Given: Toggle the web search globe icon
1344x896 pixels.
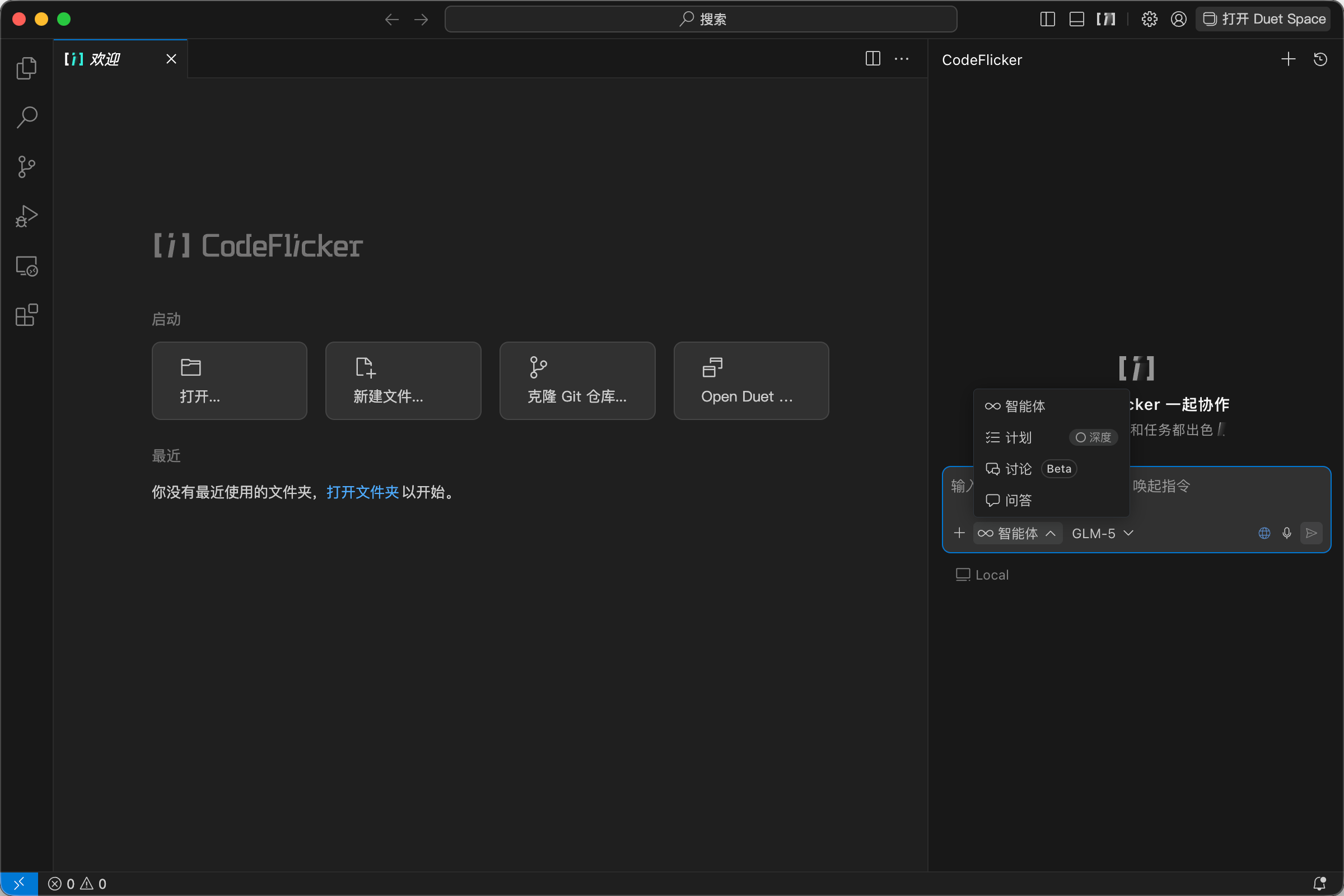Looking at the screenshot, I should click(x=1264, y=533).
